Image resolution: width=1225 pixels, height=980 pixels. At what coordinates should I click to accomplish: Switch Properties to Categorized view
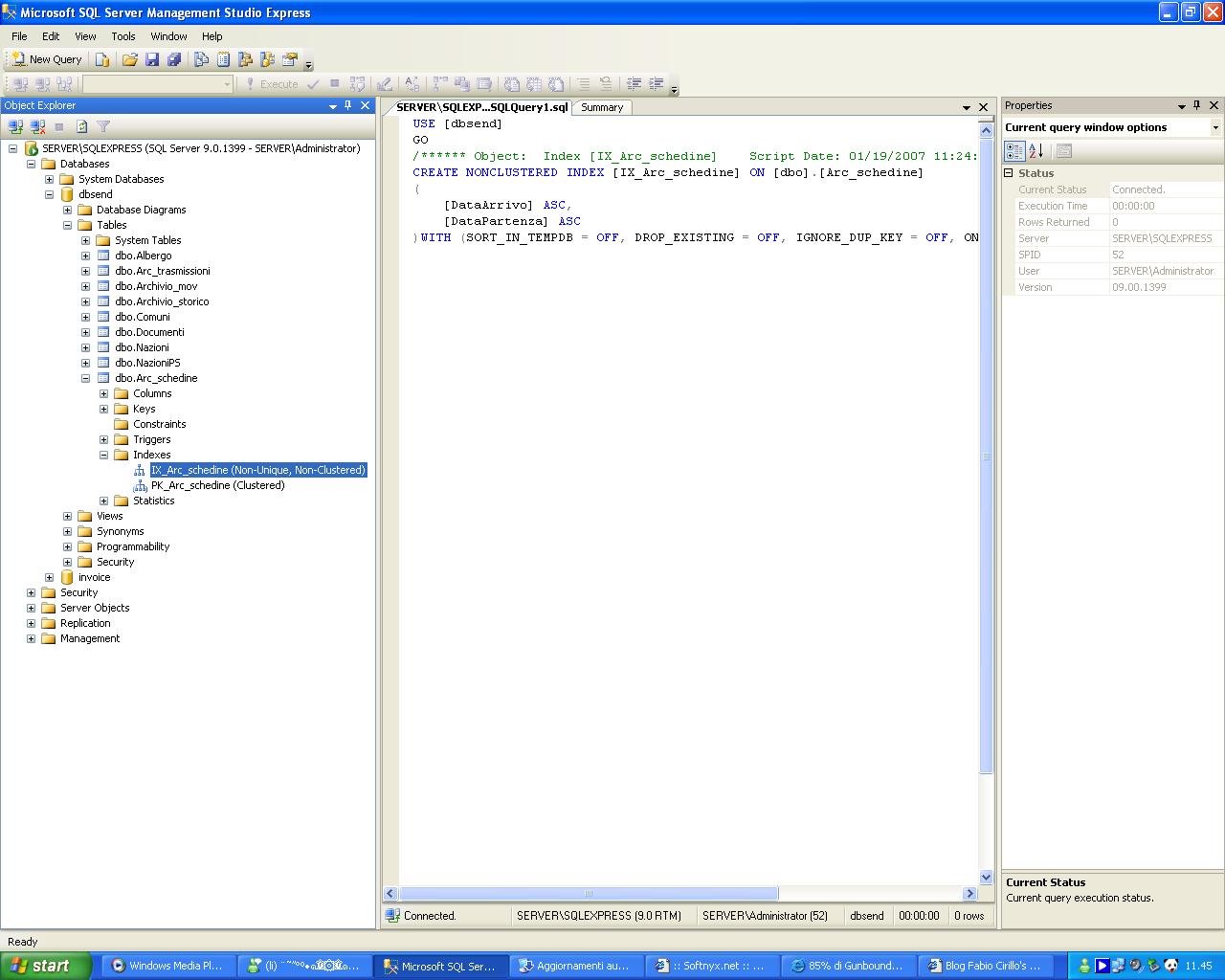(1013, 151)
